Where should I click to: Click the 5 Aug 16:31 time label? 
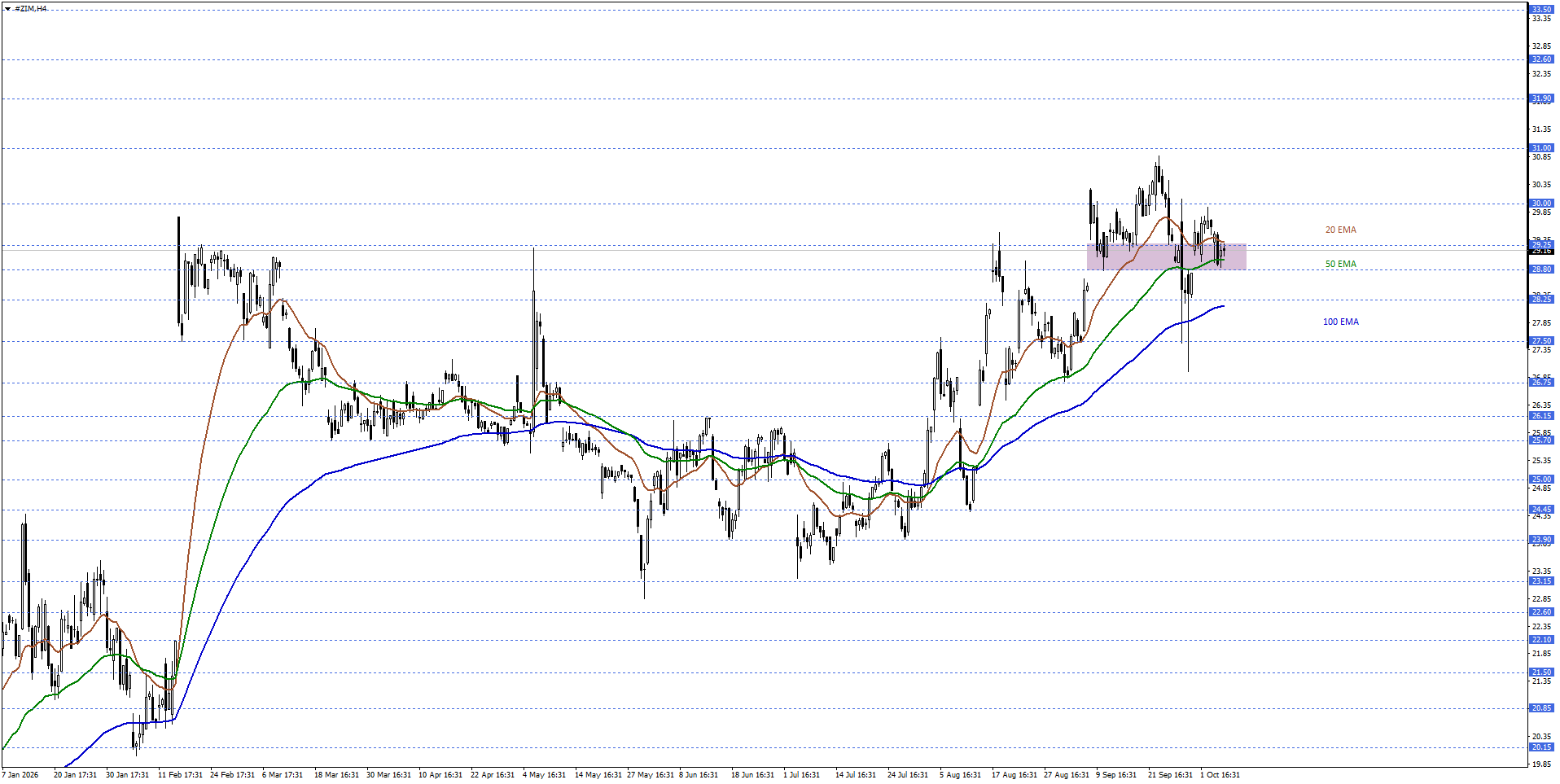pyautogui.click(x=960, y=774)
